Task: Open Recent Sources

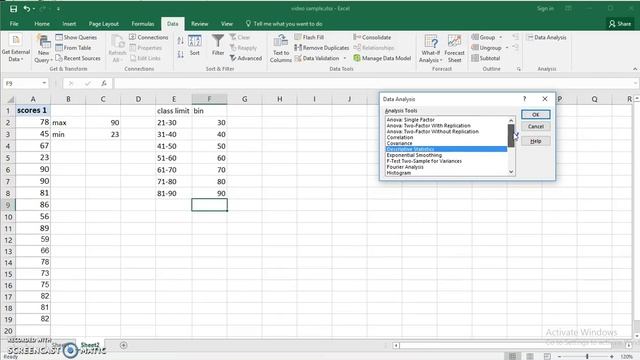Action: (78, 58)
